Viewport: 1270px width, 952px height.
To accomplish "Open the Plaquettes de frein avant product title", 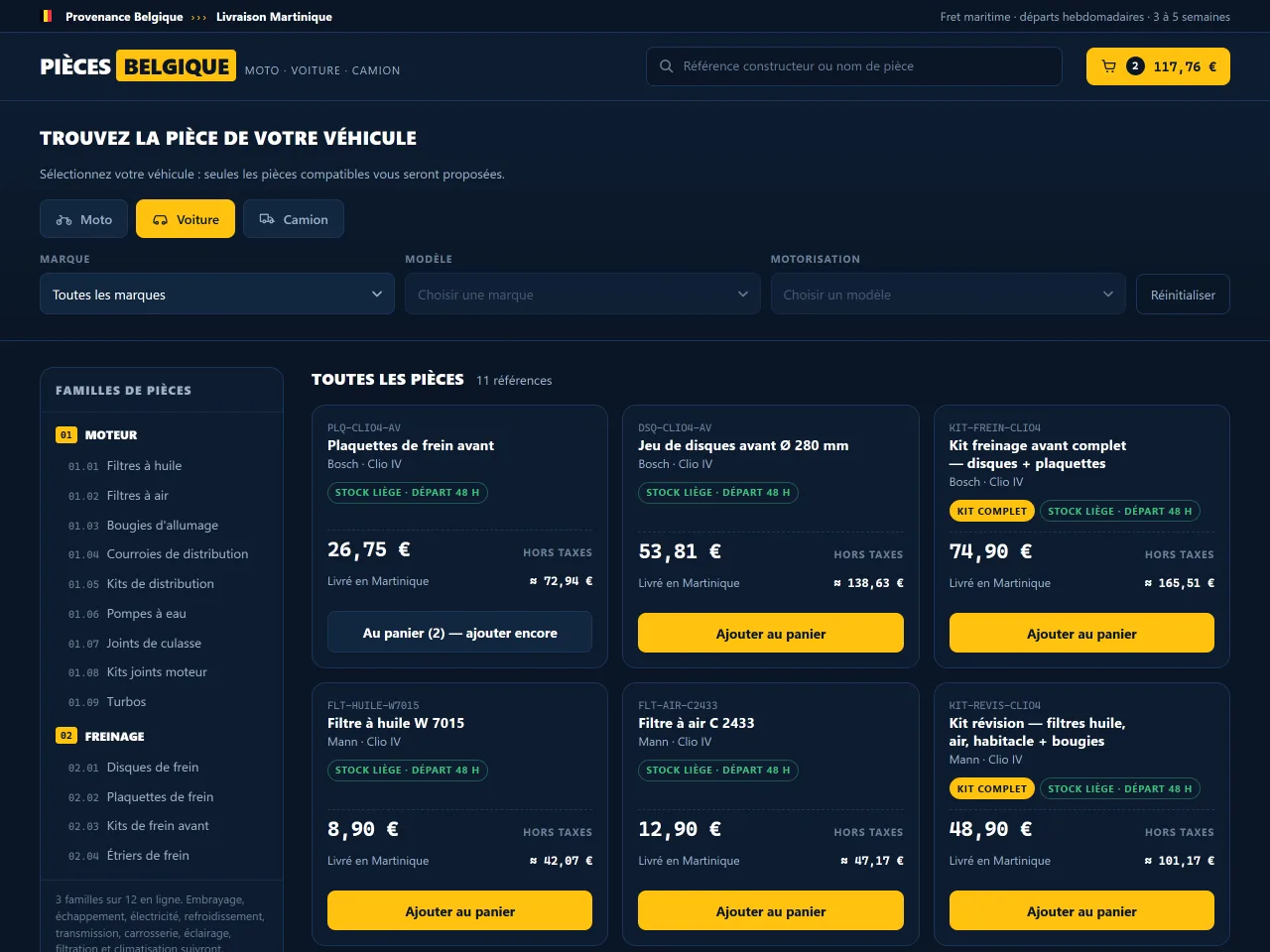I will (x=411, y=445).
